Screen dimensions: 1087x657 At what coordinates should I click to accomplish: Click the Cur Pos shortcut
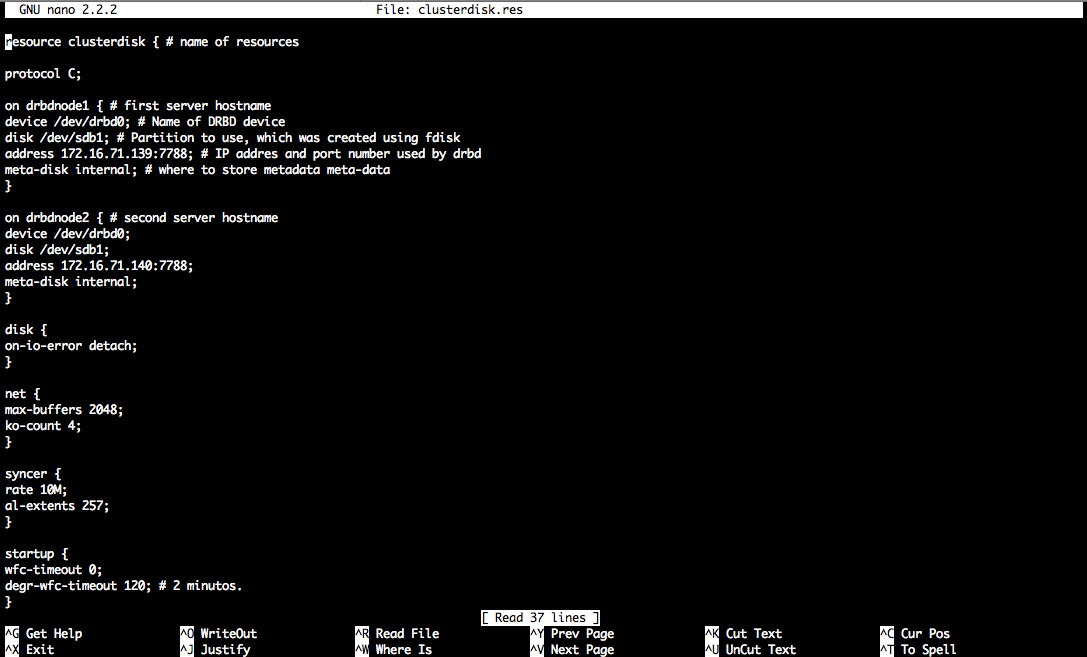click(x=915, y=633)
